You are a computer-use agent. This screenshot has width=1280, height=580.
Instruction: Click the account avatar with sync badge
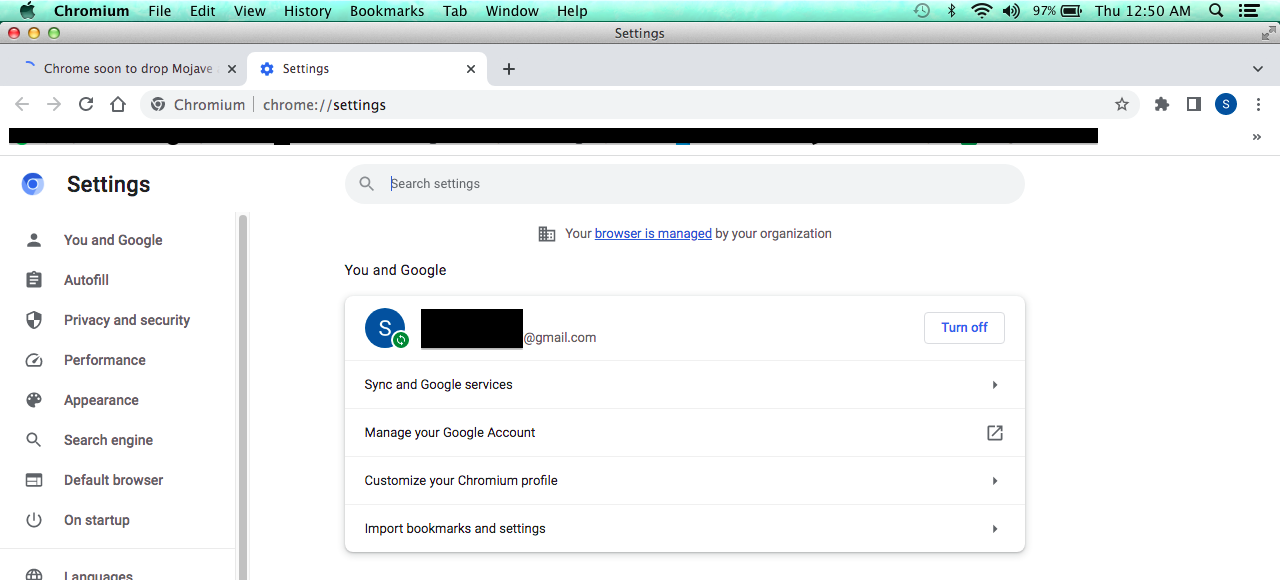(386, 328)
